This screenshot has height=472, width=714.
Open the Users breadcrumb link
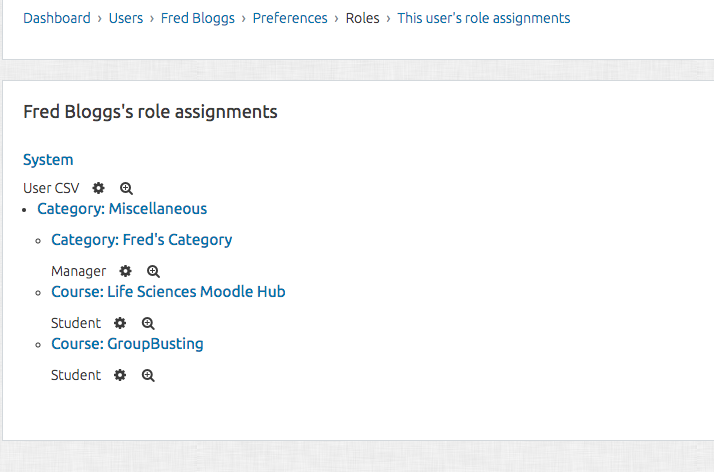126,18
